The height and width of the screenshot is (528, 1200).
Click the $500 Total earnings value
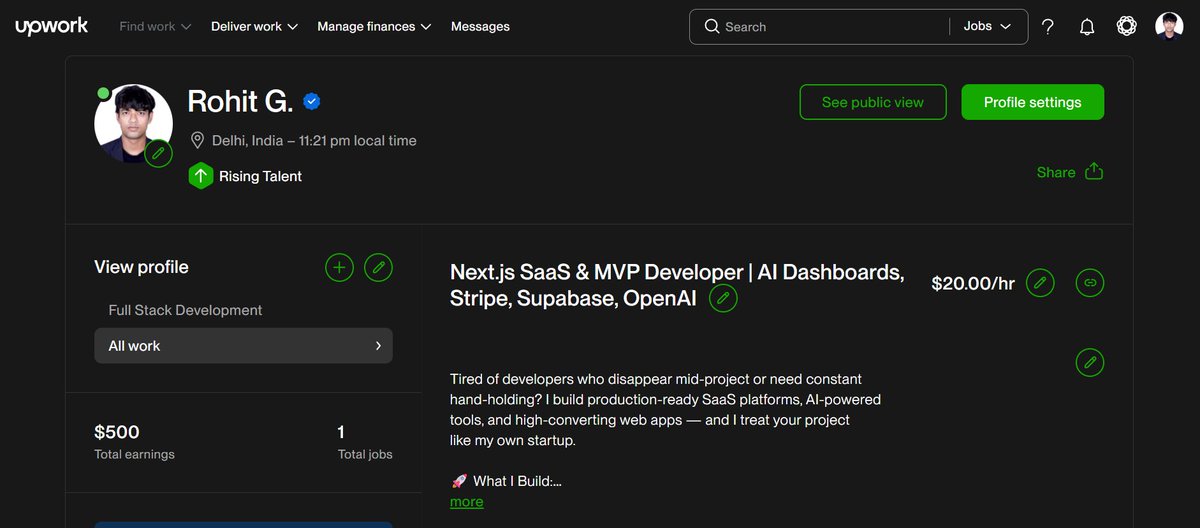pos(117,432)
